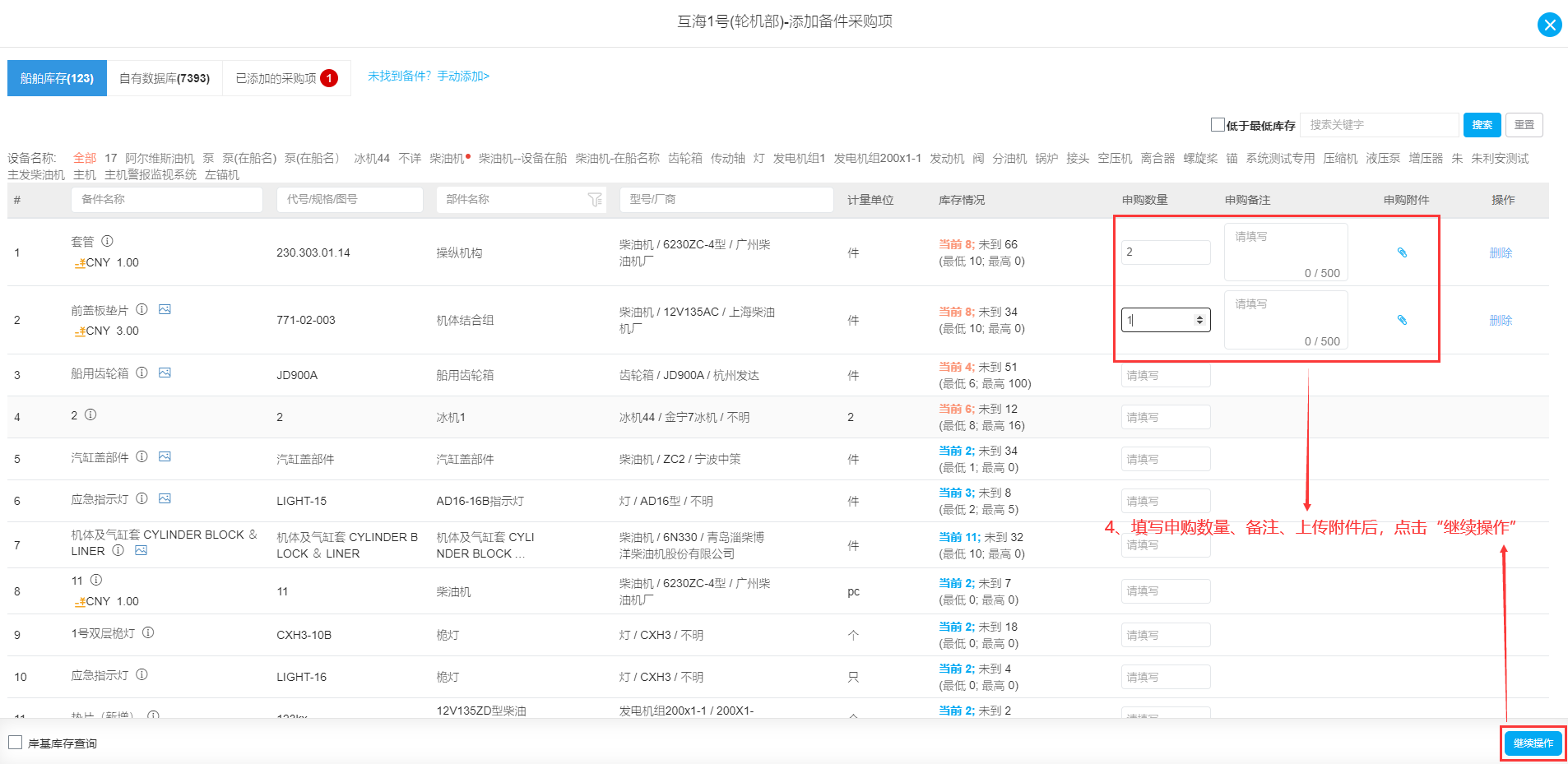Image resolution: width=1568 pixels, height=764 pixels.
Task: Filter equipment by 全部
Action: click(x=85, y=158)
